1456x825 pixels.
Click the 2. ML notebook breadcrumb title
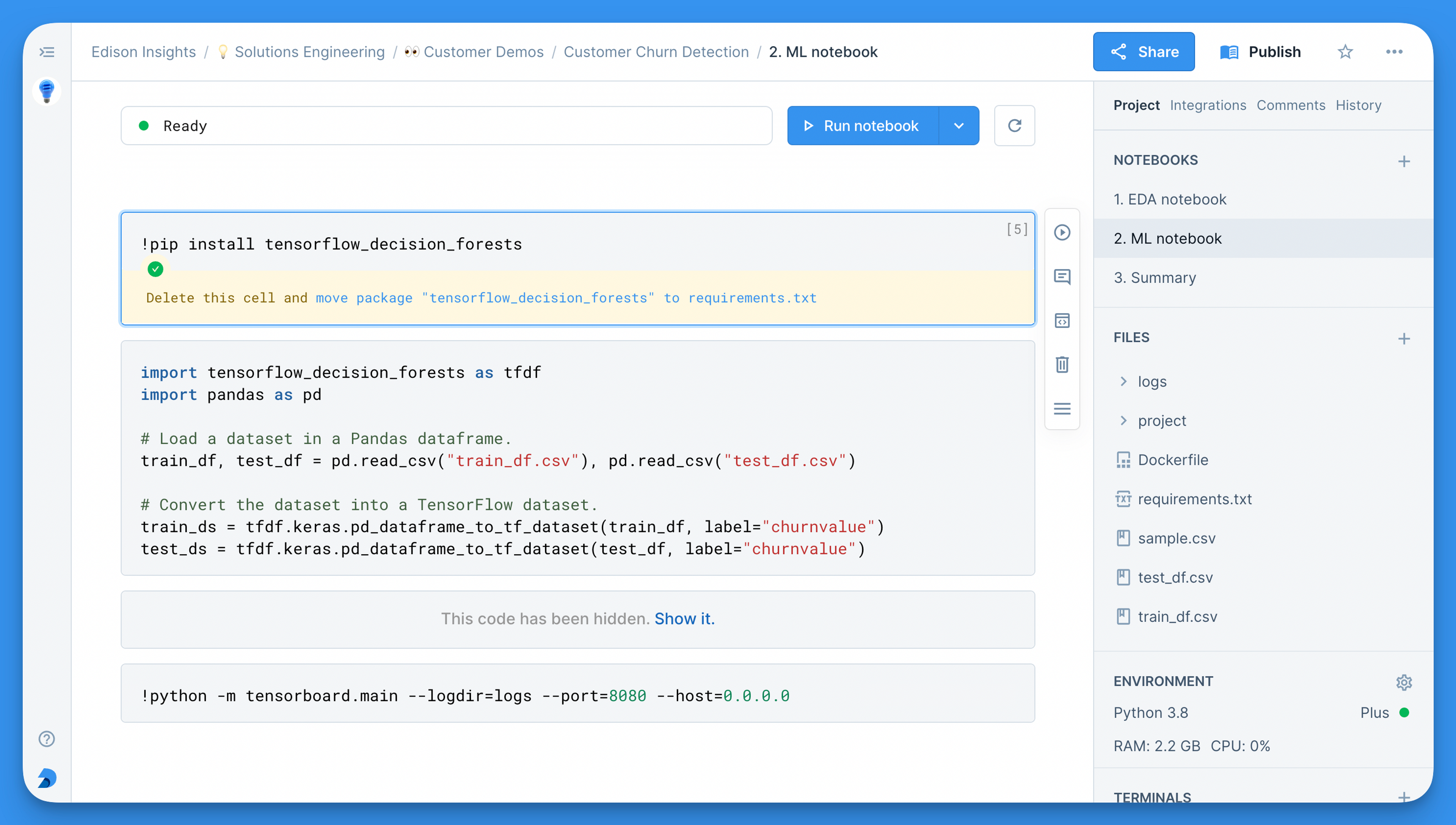pos(823,52)
